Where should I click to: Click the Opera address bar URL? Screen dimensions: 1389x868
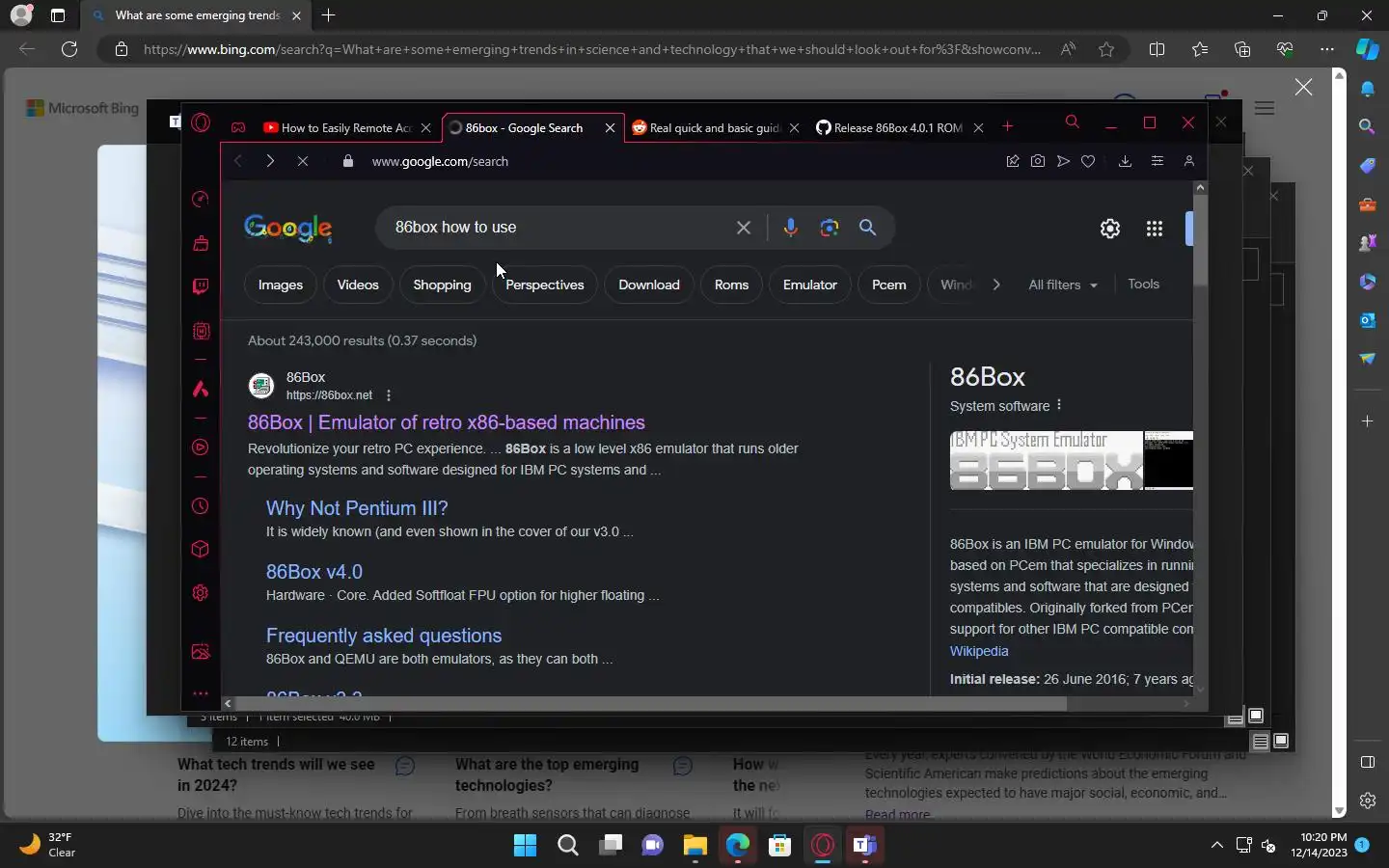click(x=440, y=161)
